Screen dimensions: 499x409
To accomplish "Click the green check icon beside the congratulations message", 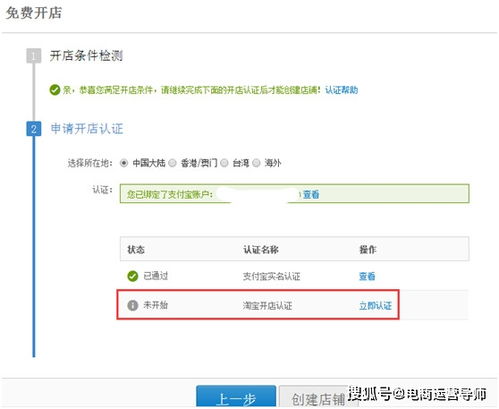I will [55, 90].
